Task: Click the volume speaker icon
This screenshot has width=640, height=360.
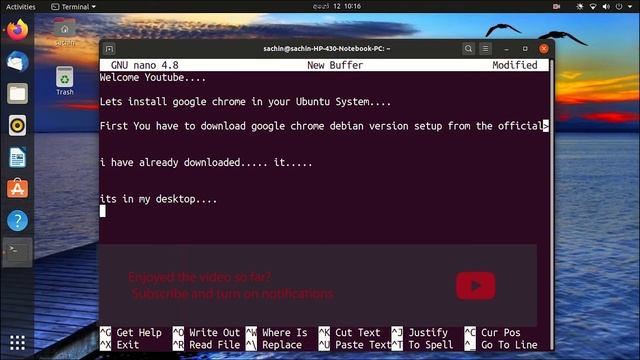Action: point(606,7)
